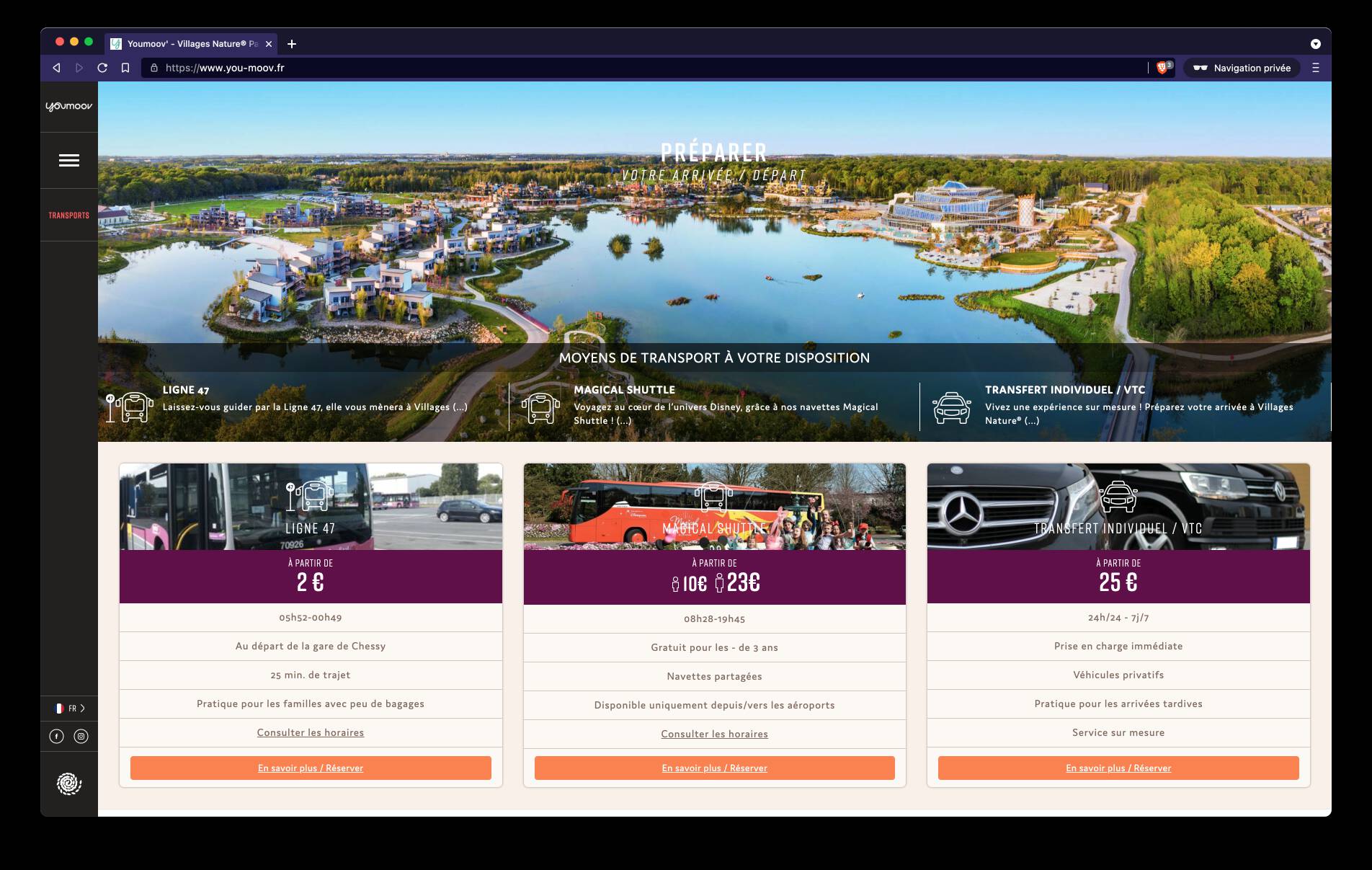The image size is (1372, 870).
Task: Open a new tab with plus
Action: pos(292,44)
